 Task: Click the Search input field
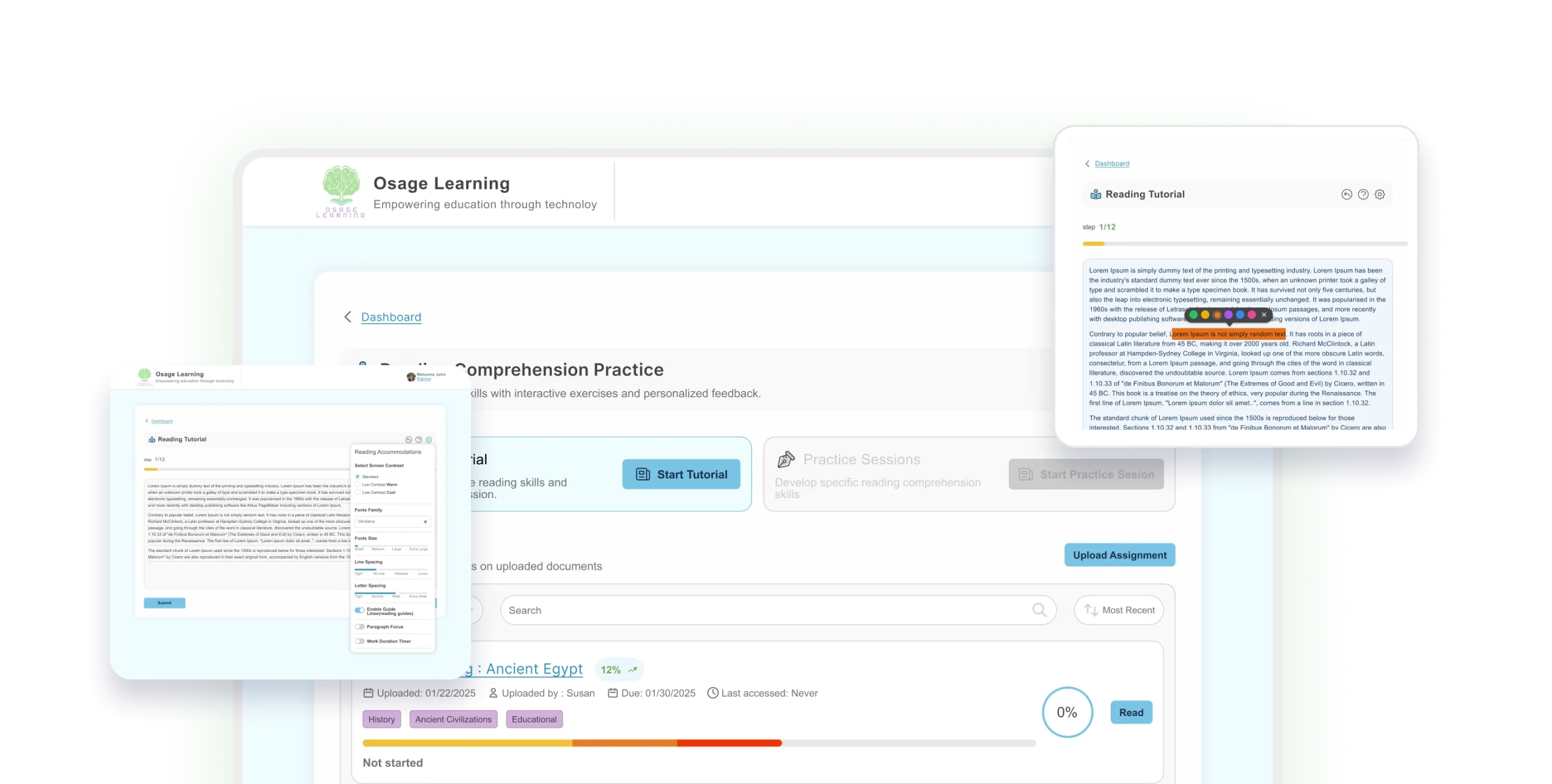click(x=764, y=610)
